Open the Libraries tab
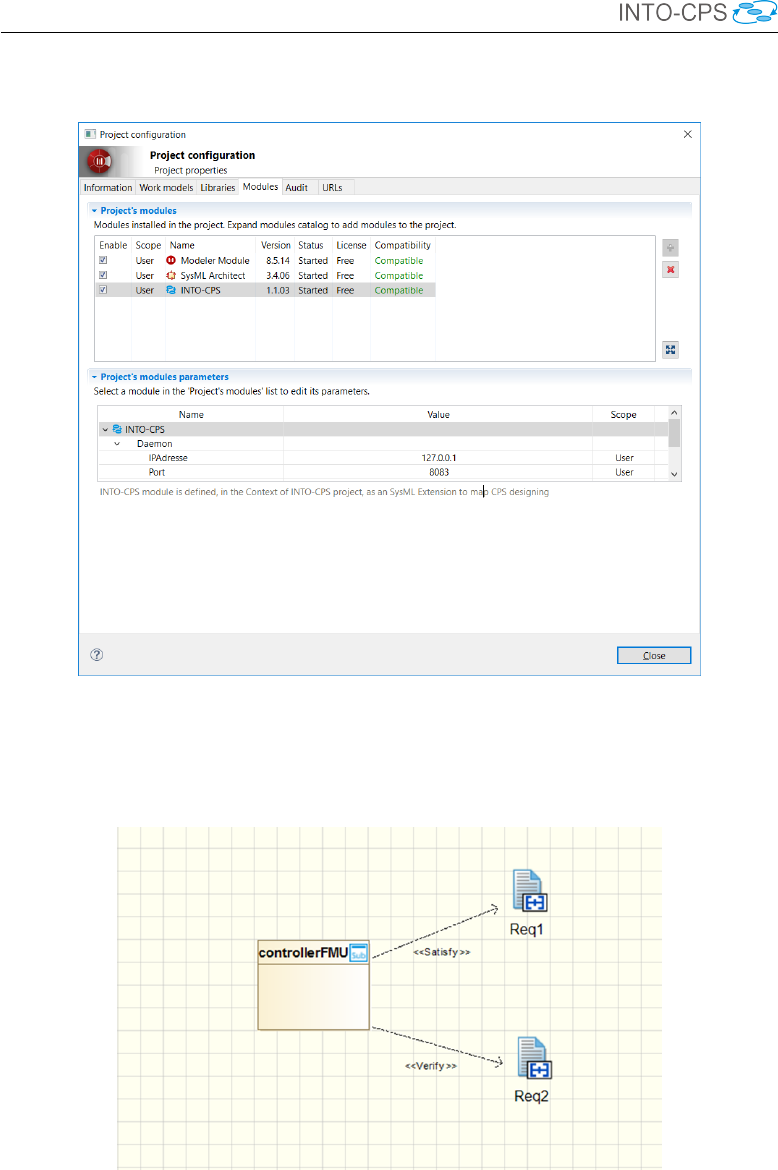The height and width of the screenshot is (1170, 778). pos(218,187)
